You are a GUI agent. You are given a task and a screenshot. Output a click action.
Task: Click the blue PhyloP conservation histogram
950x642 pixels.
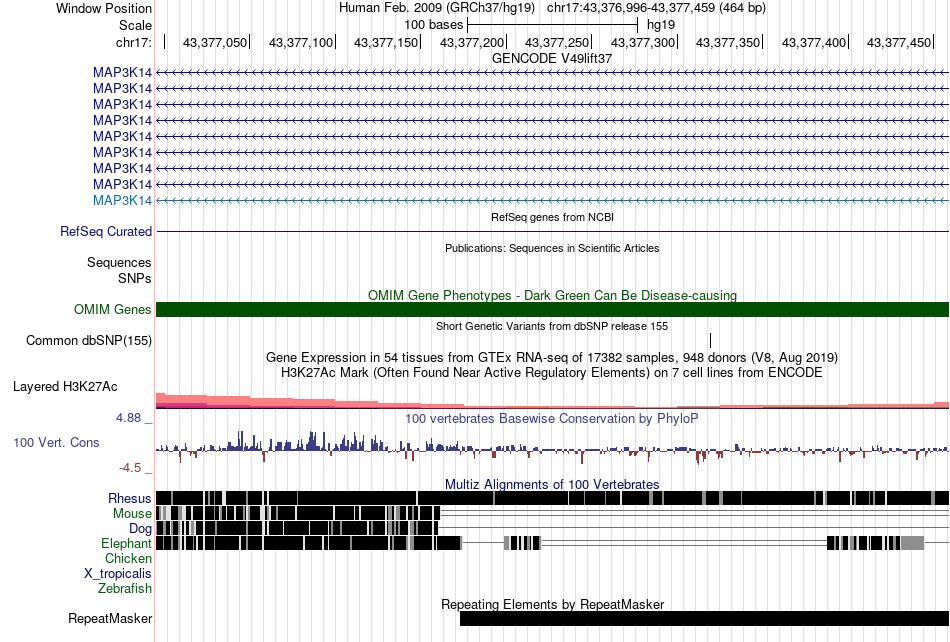[x=552, y=447]
